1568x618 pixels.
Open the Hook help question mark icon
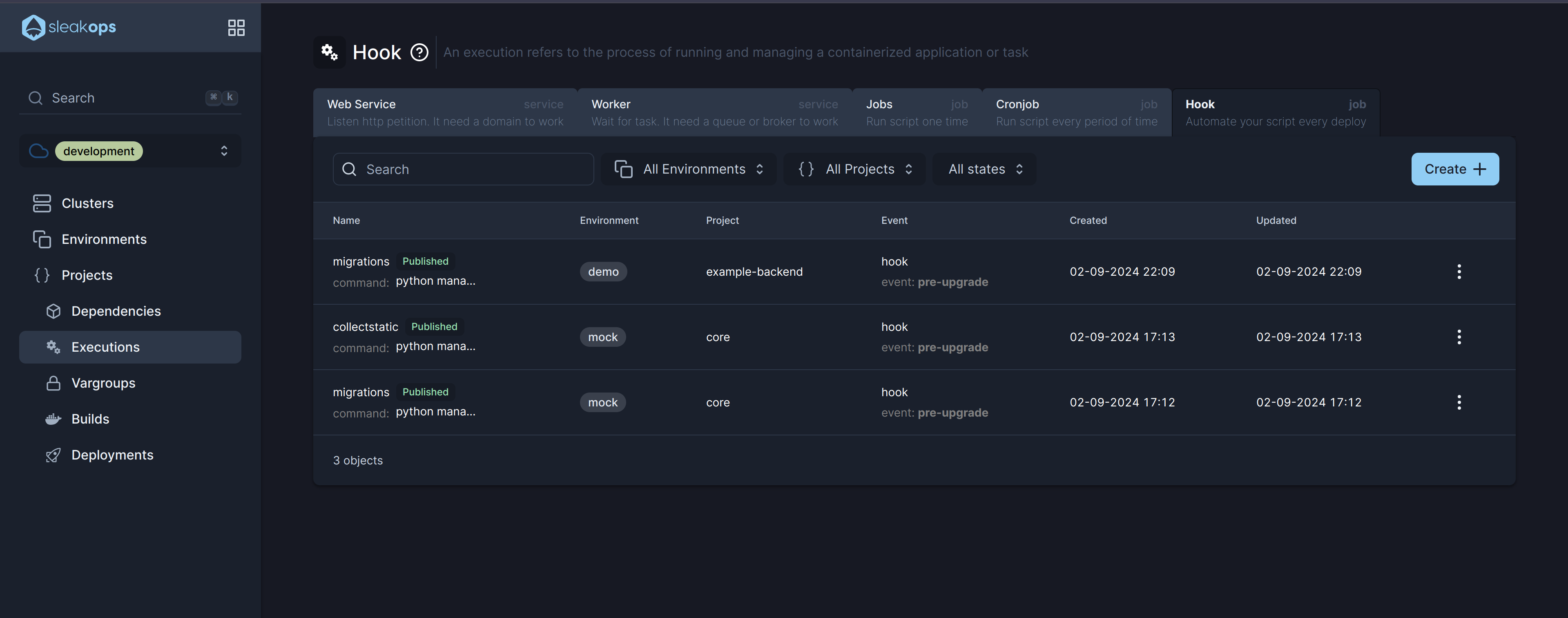tap(419, 52)
